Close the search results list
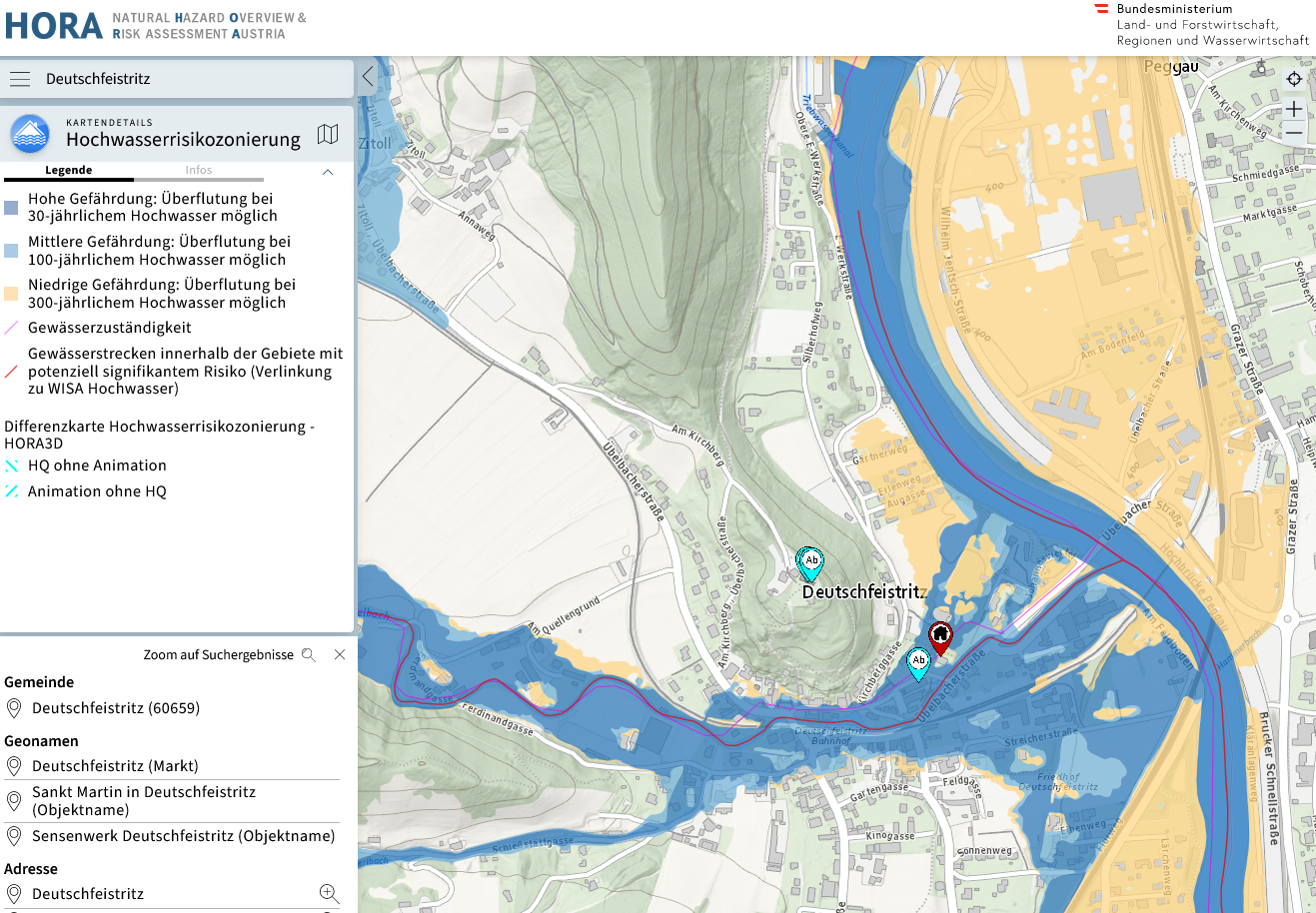This screenshot has width=1316, height=913. point(340,655)
